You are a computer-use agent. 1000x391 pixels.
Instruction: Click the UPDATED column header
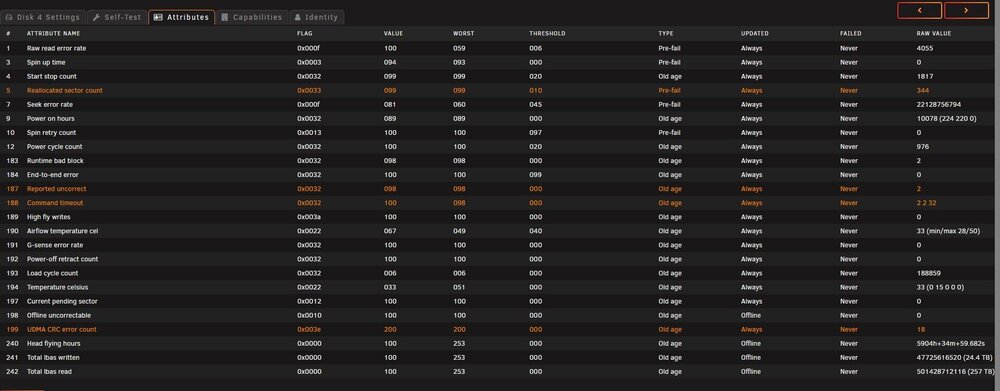754,33
